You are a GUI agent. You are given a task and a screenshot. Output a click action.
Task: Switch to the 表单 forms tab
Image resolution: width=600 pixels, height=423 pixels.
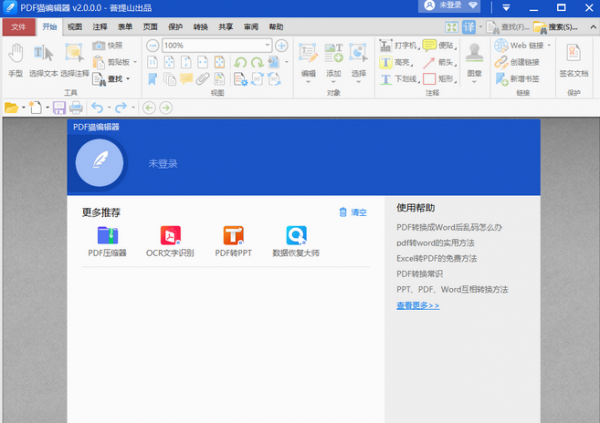point(125,27)
